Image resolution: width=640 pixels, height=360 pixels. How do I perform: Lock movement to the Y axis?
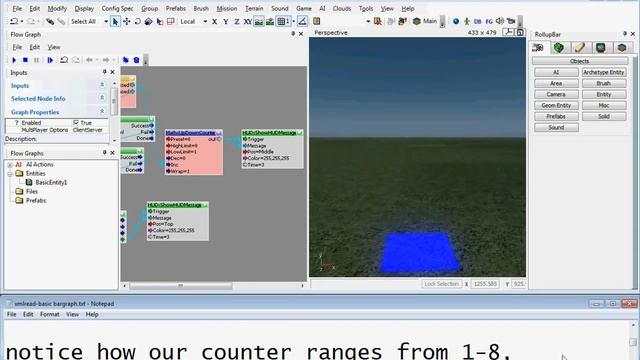pos(225,21)
